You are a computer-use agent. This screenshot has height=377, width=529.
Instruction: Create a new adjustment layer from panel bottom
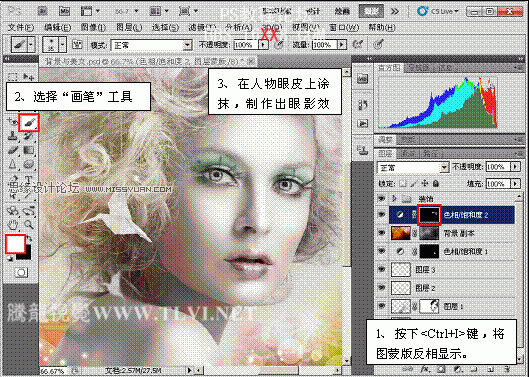pyautogui.click(x=458, y=369)
